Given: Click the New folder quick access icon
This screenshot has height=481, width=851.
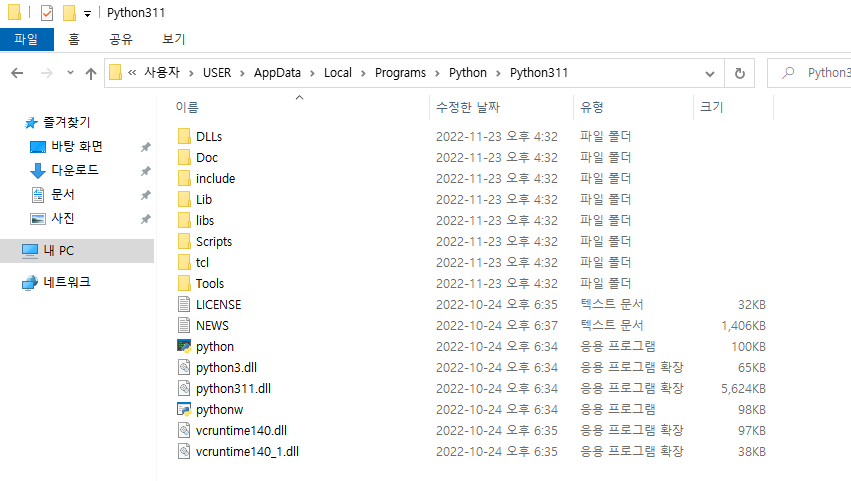Looking at the screenshot, I should point(69,12).
